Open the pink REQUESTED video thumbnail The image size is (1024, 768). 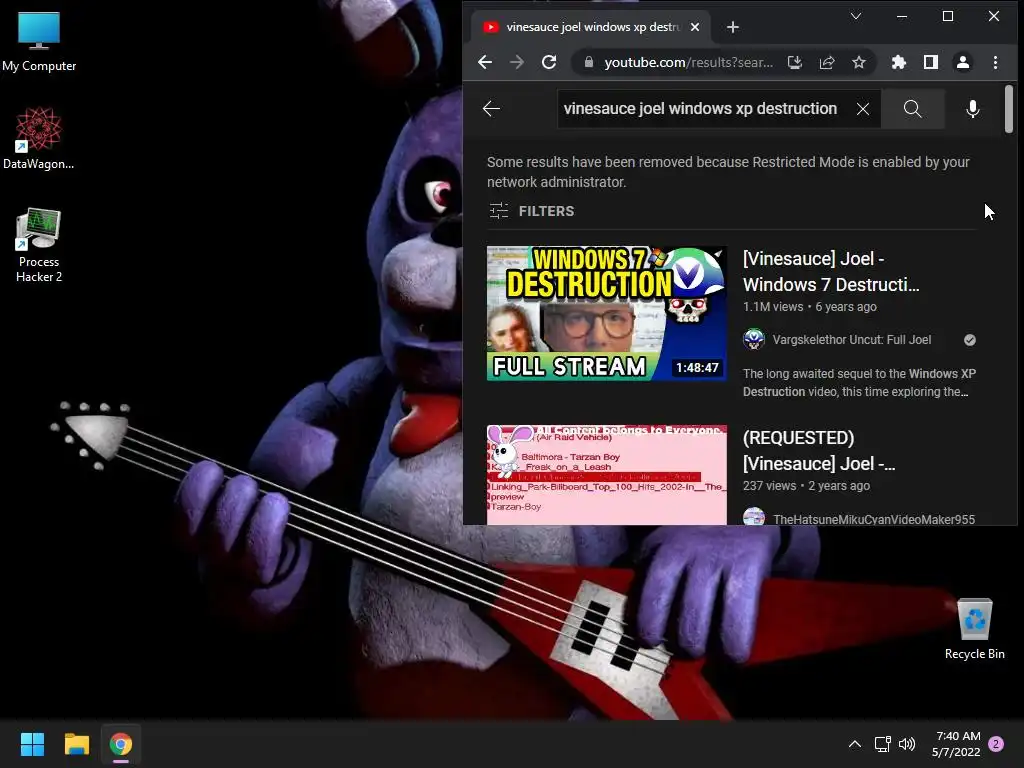(x=607, y=475)
